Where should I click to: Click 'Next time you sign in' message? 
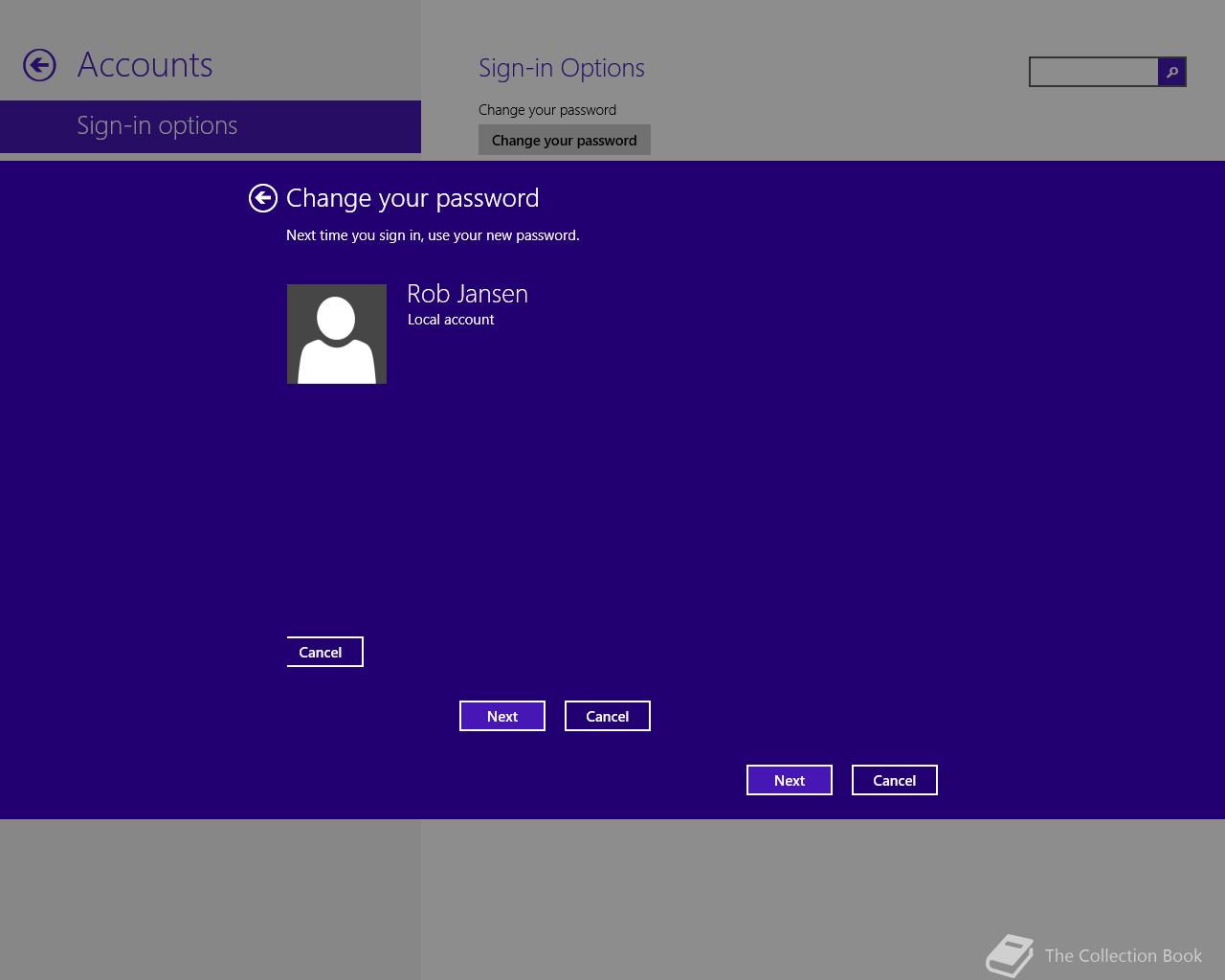[433, 235]
